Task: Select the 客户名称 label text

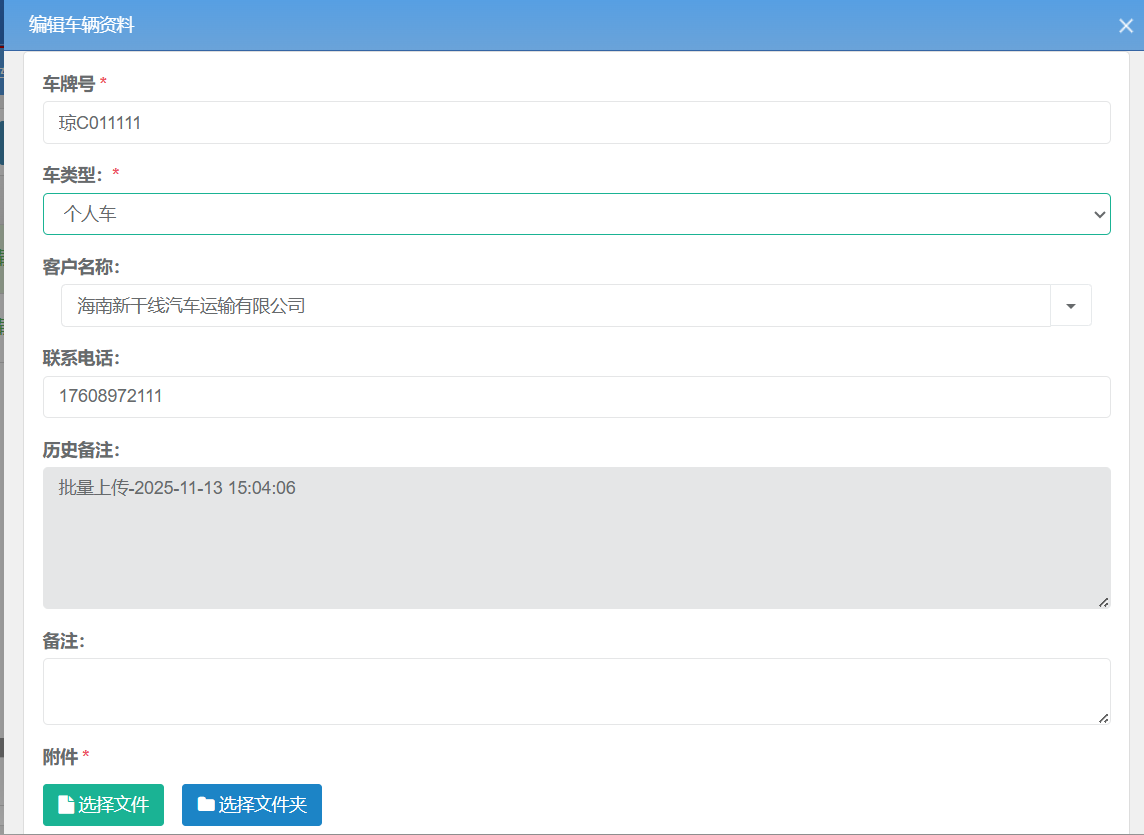Action: (x=81, y=267)
